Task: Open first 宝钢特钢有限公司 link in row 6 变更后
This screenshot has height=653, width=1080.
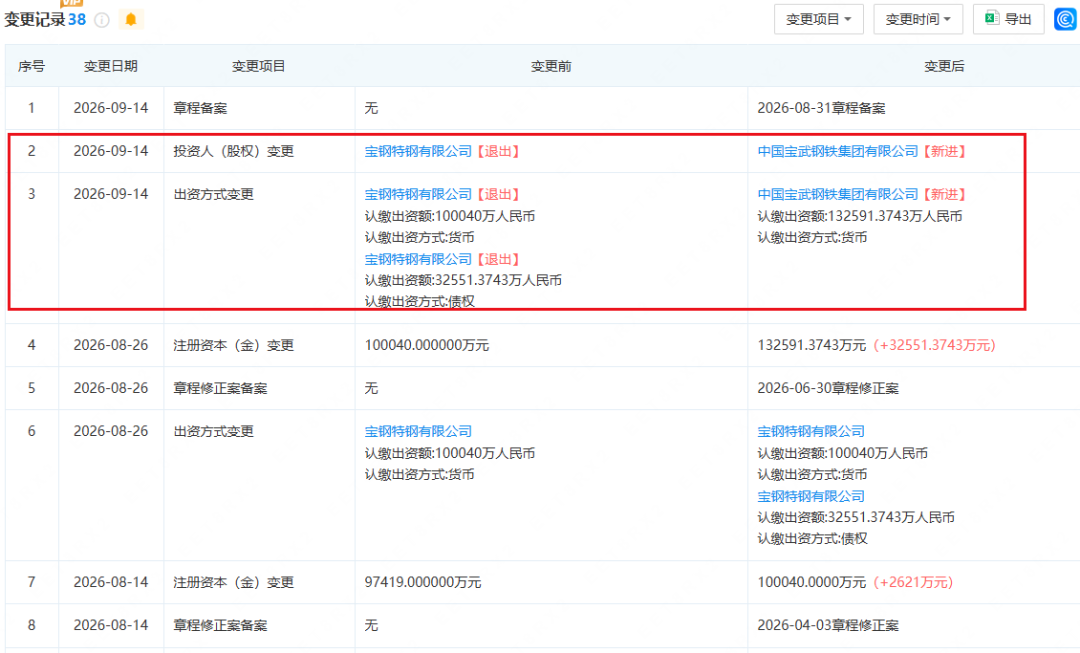Action: (811, 431)
